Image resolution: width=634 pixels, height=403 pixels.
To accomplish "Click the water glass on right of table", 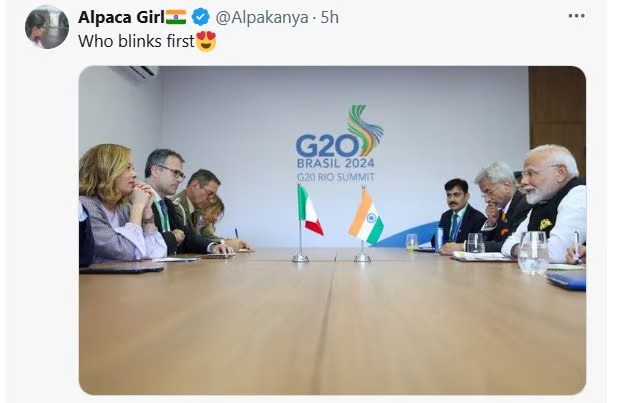I will click(533, 253).
